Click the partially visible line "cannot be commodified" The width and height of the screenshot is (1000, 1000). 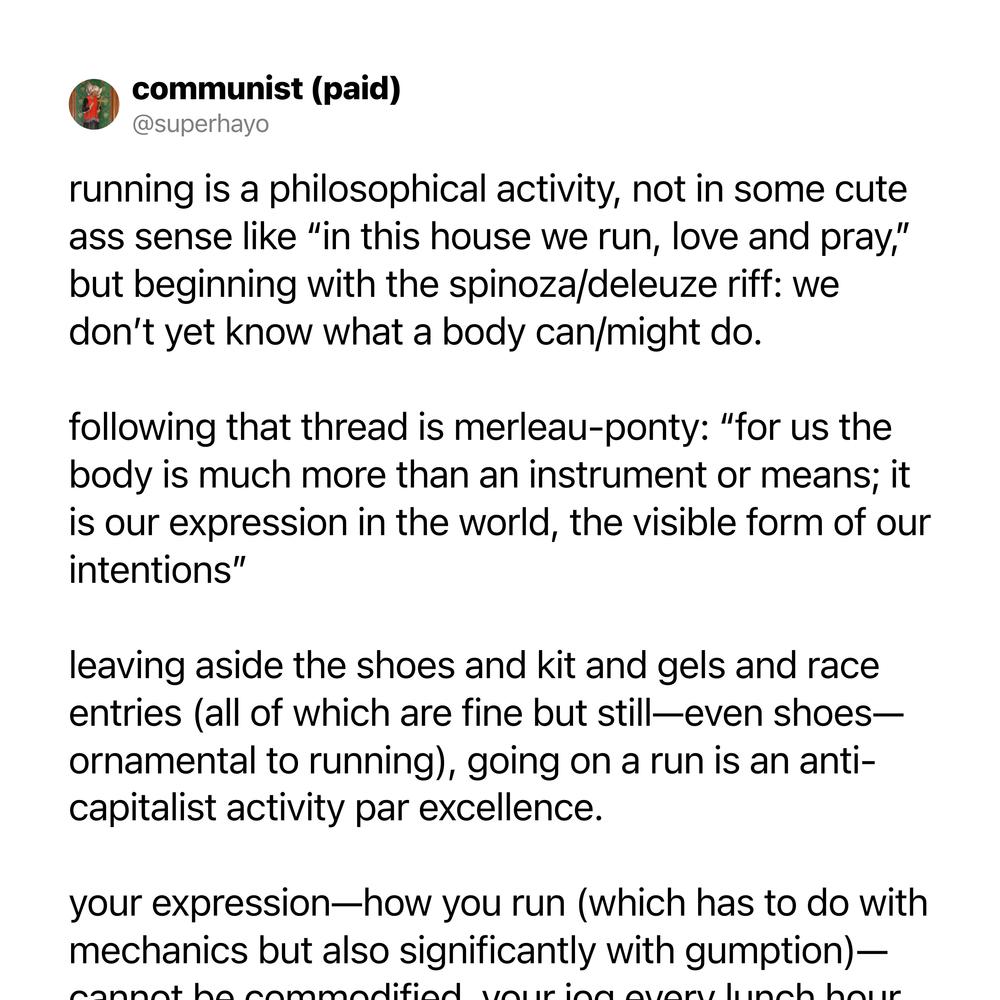click(265, 992)
